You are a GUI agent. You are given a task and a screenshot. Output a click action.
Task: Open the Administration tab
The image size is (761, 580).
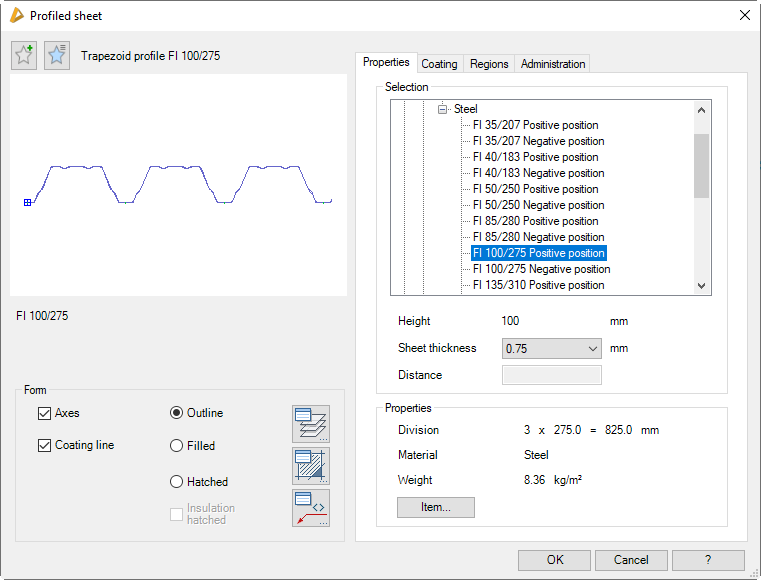click(x=553, y=64)
